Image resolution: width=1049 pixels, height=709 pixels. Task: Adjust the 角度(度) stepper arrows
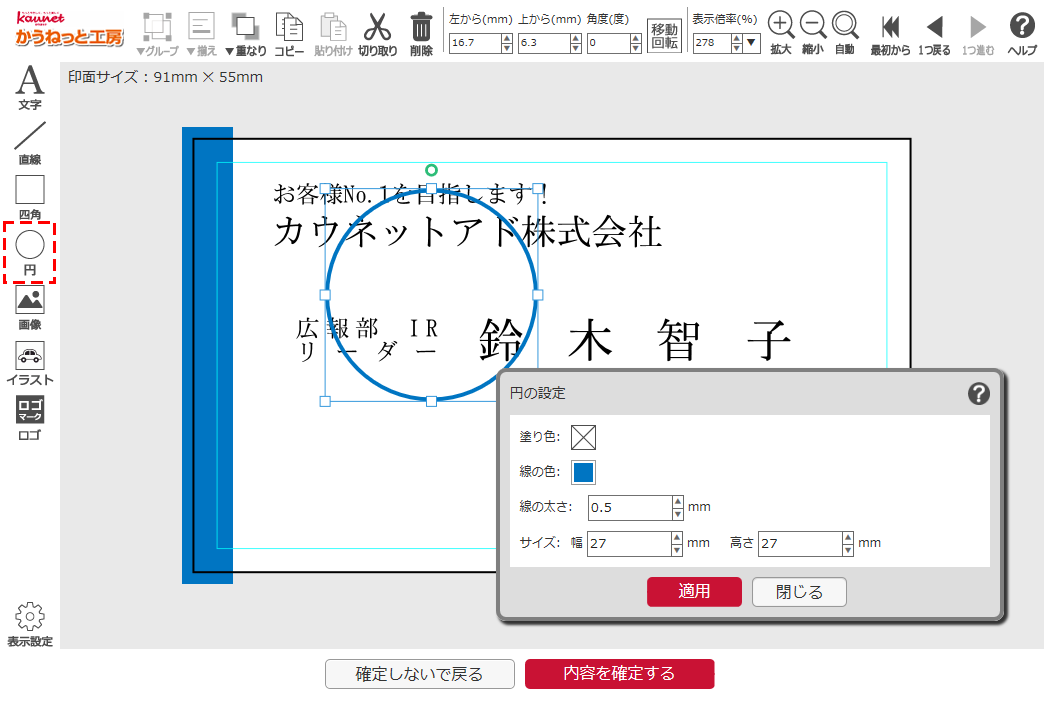[636, 43]
